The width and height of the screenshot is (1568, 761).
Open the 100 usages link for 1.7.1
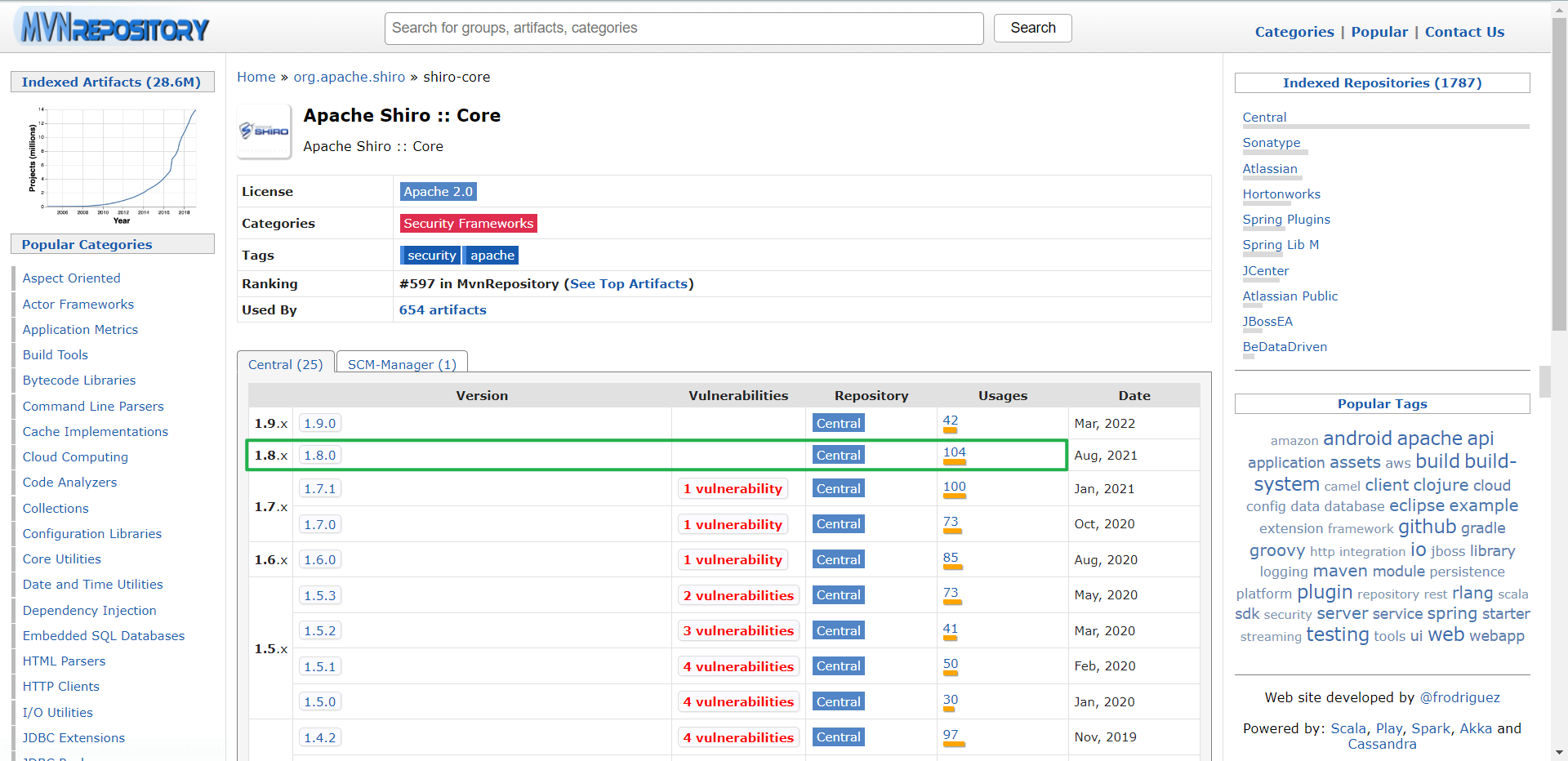coord(955,487)
